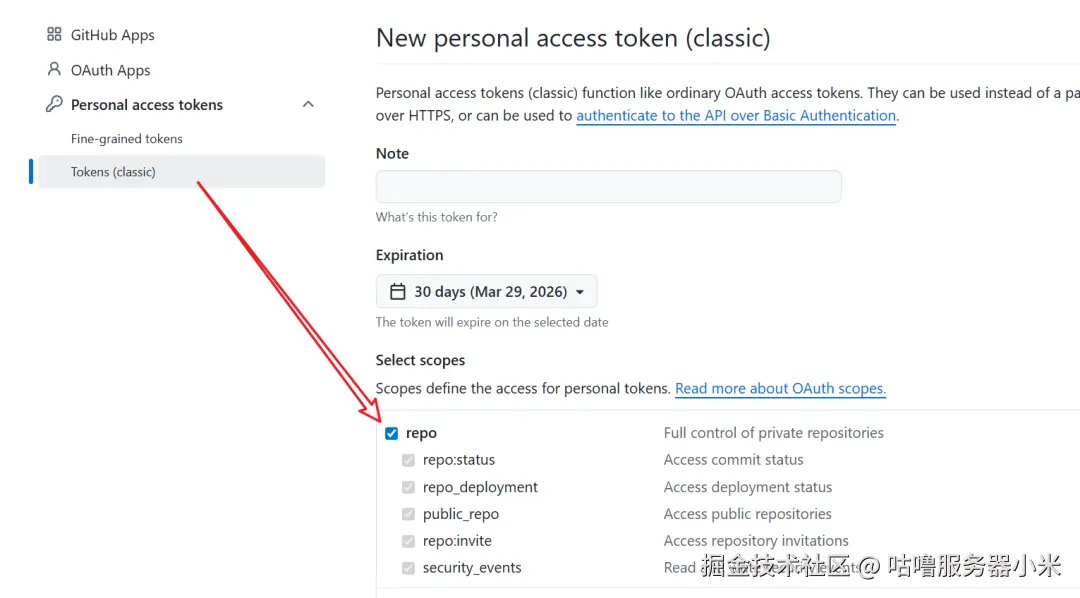Open GitHub Apps settings page
The image size is (1080, 598).
pyautogui.click(x=113, y=35)
